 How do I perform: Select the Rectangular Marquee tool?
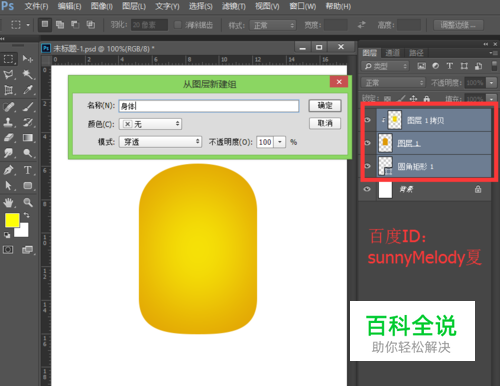coord(8,59)
